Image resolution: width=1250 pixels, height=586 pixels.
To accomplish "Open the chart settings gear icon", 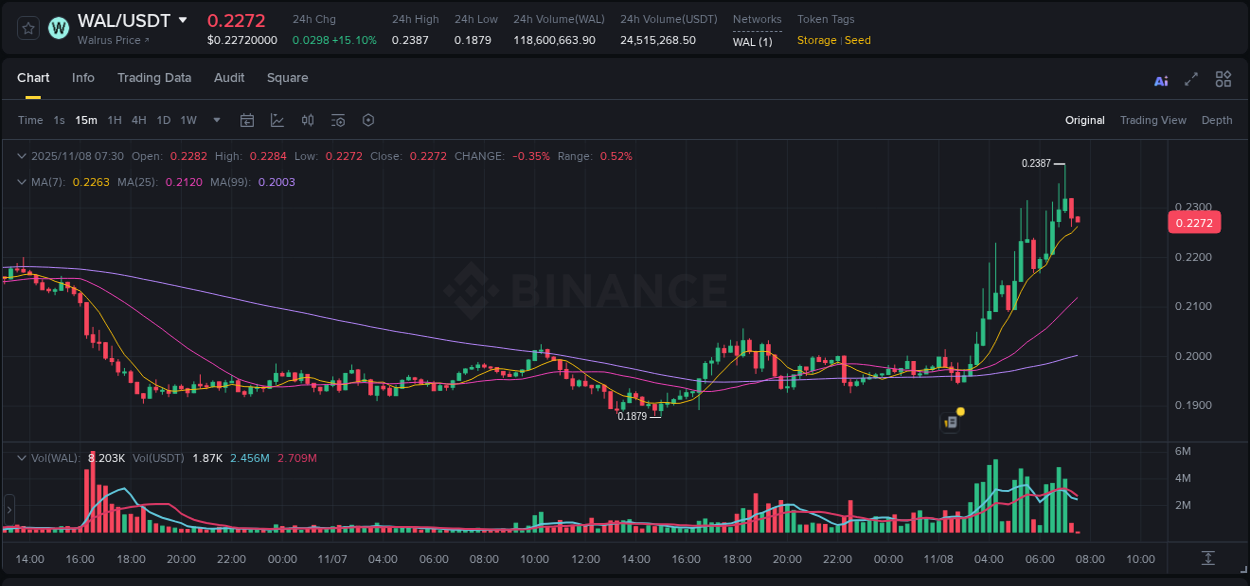I will (x=368, y=119).
